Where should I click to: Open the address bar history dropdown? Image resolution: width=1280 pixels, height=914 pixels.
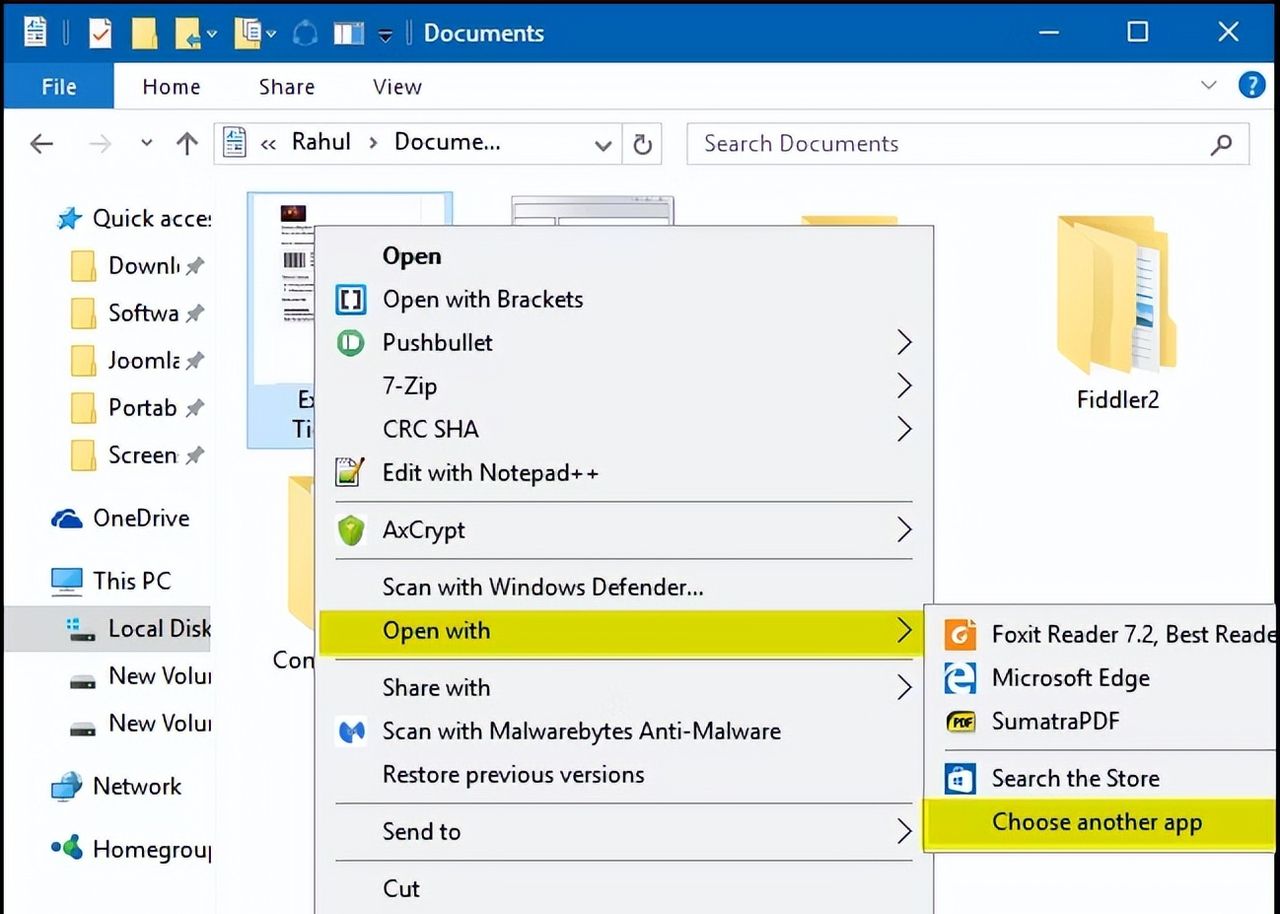(603, 145)
